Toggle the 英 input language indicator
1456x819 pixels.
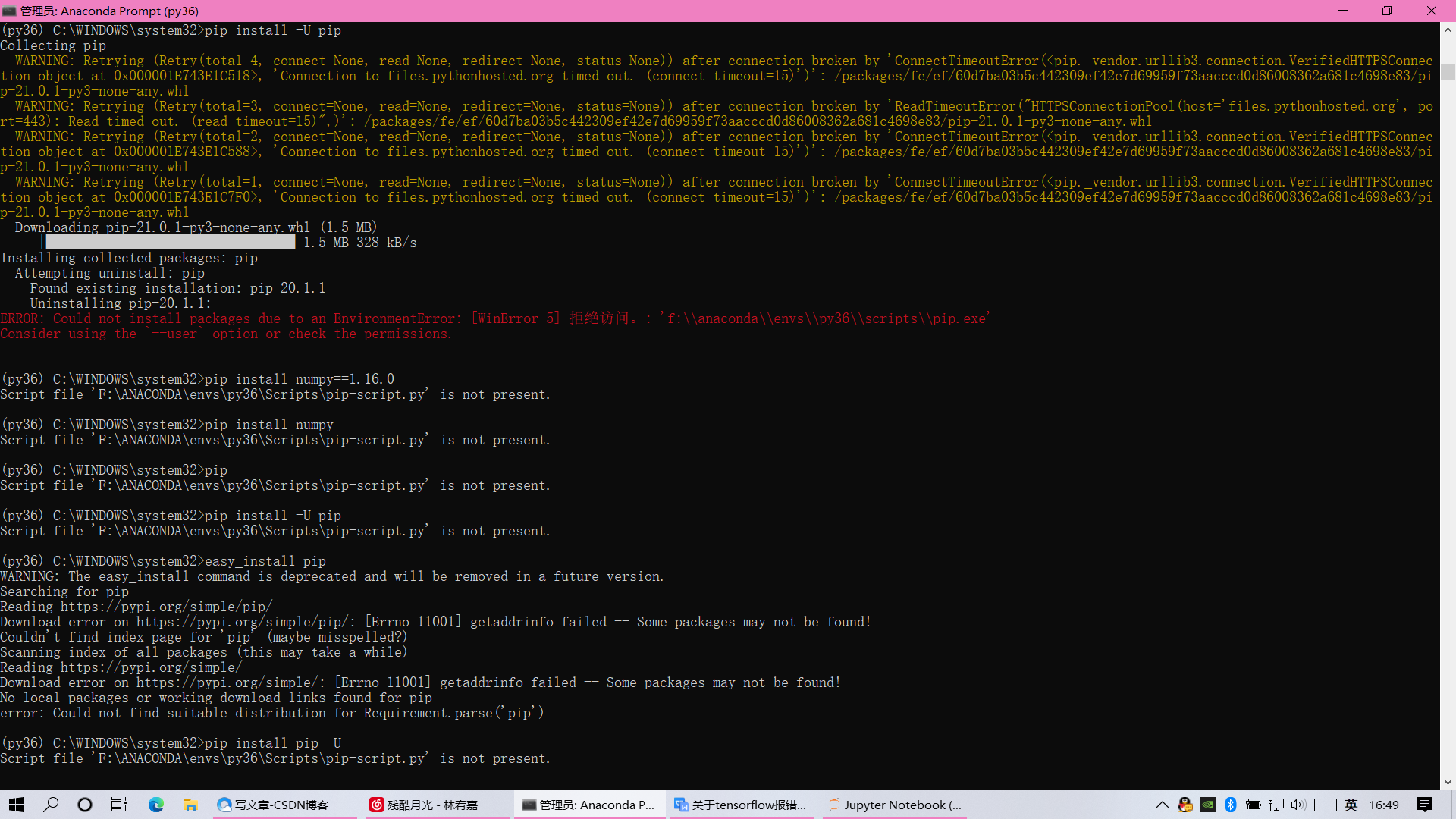(x=1351, y=805)
